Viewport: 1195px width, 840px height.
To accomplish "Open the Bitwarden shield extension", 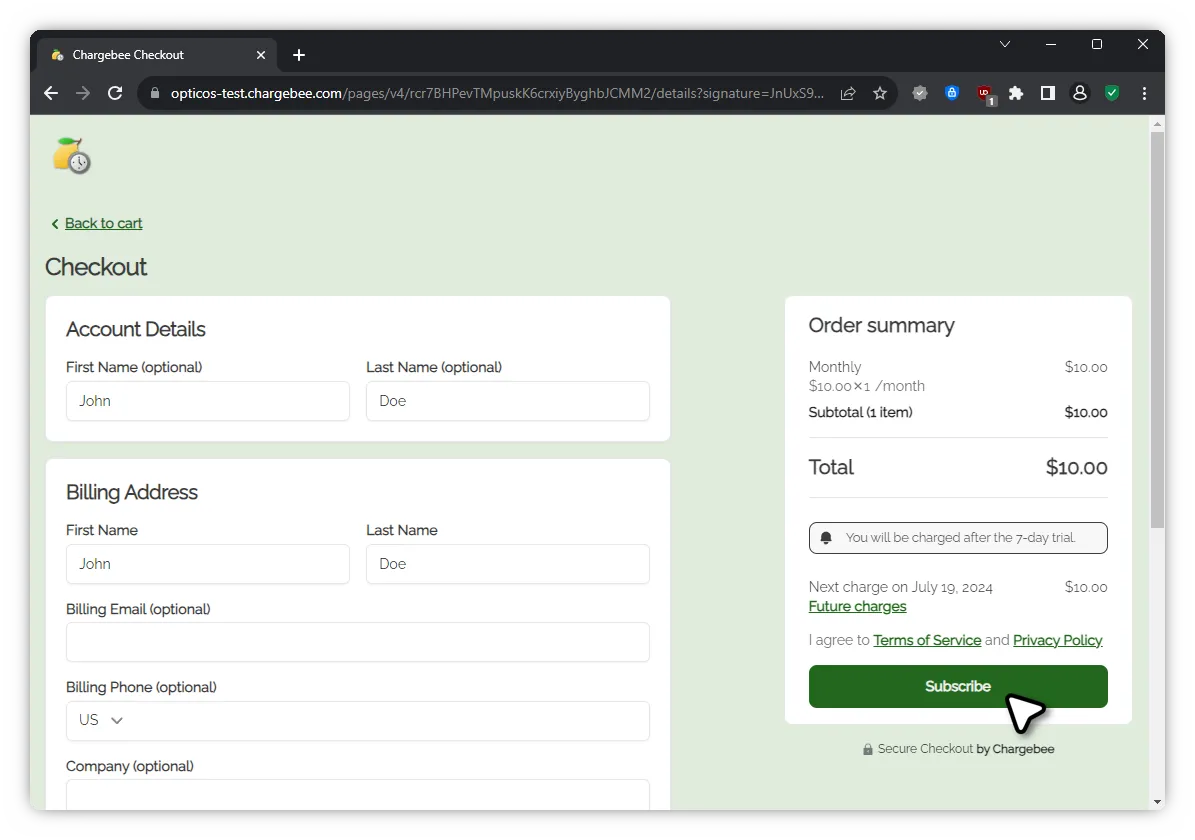I will pyautogui.click(x=952, y=93).
